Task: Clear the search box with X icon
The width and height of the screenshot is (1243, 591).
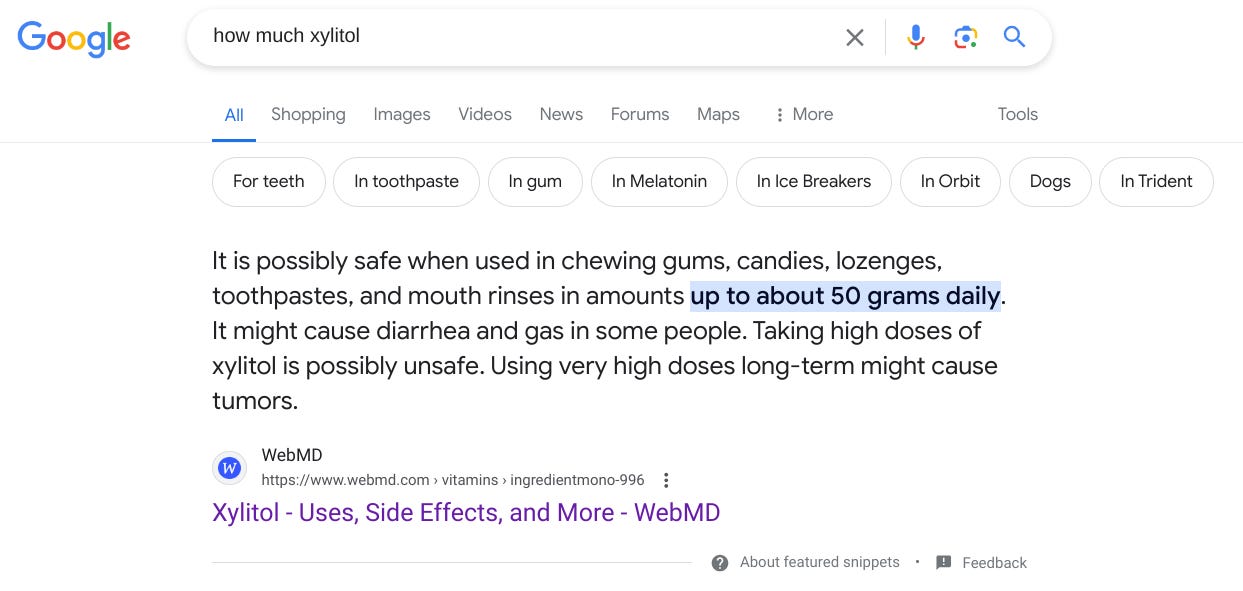Action: (x=855, y=38)
